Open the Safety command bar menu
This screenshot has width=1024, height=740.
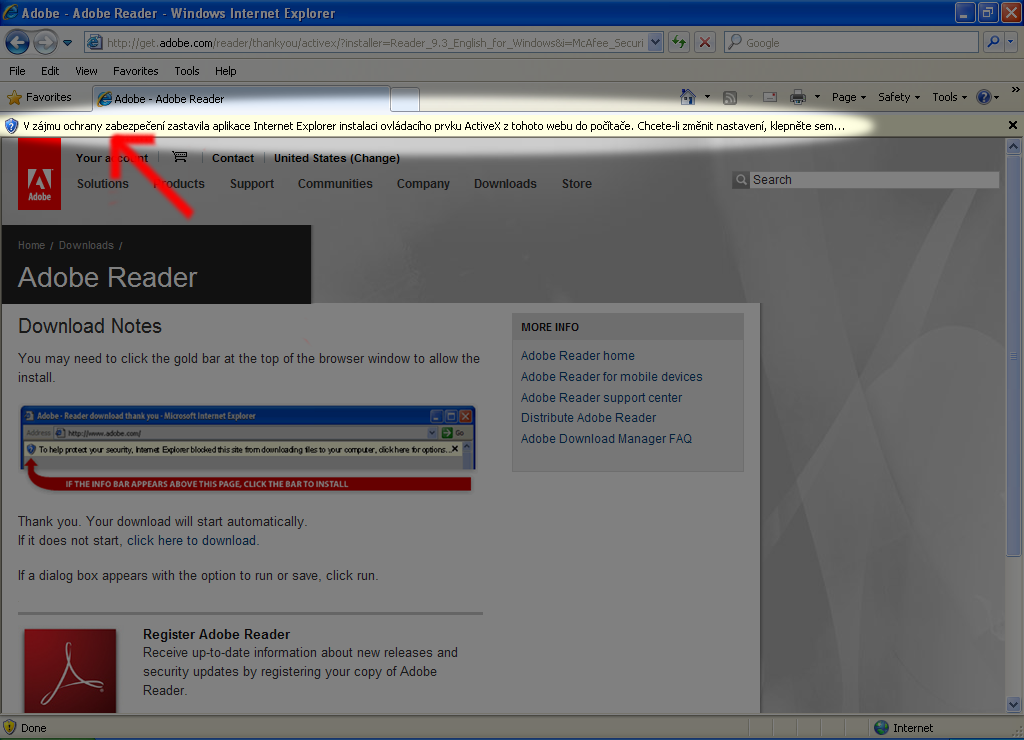pos(899,97)
